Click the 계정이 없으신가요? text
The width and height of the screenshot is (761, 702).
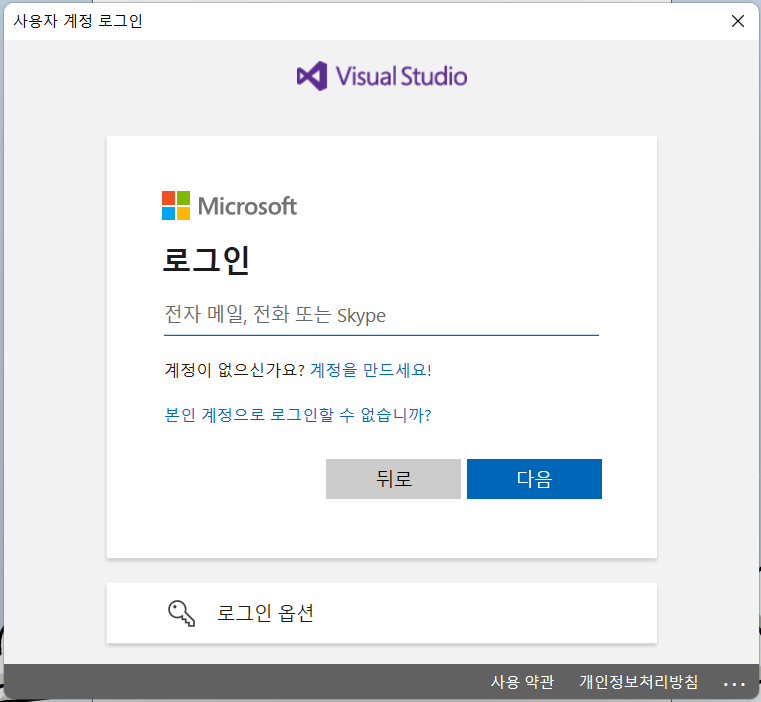pyautogui.click(x=234, y=370)
